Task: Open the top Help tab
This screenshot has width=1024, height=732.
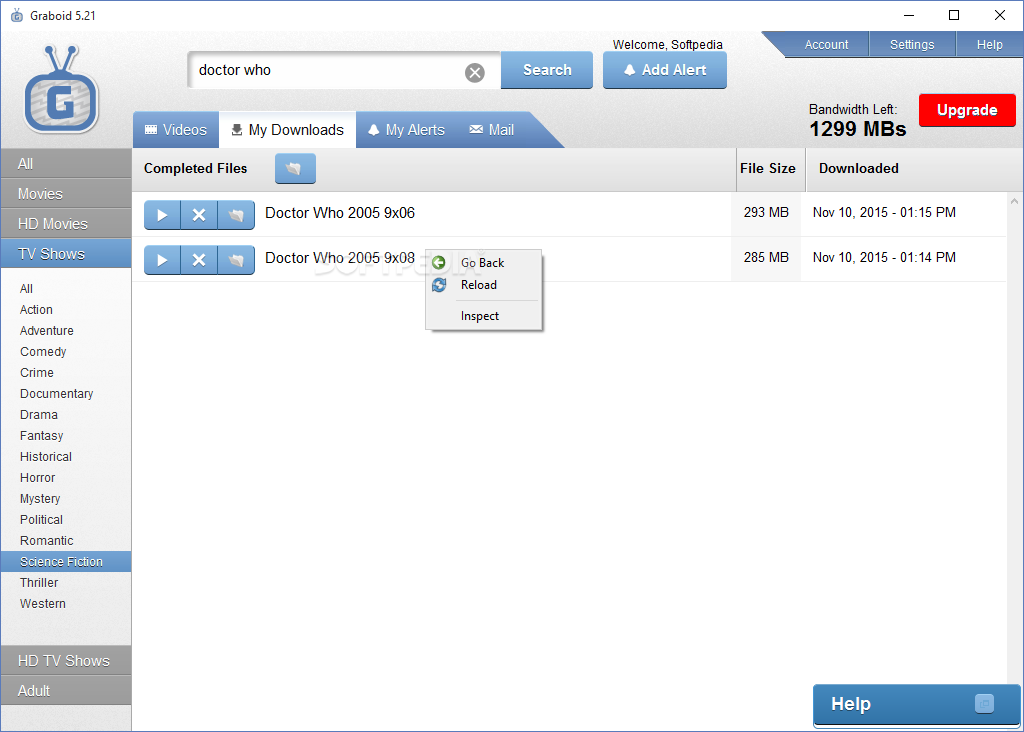Action: pyautogui.click(x=989, y=44)
